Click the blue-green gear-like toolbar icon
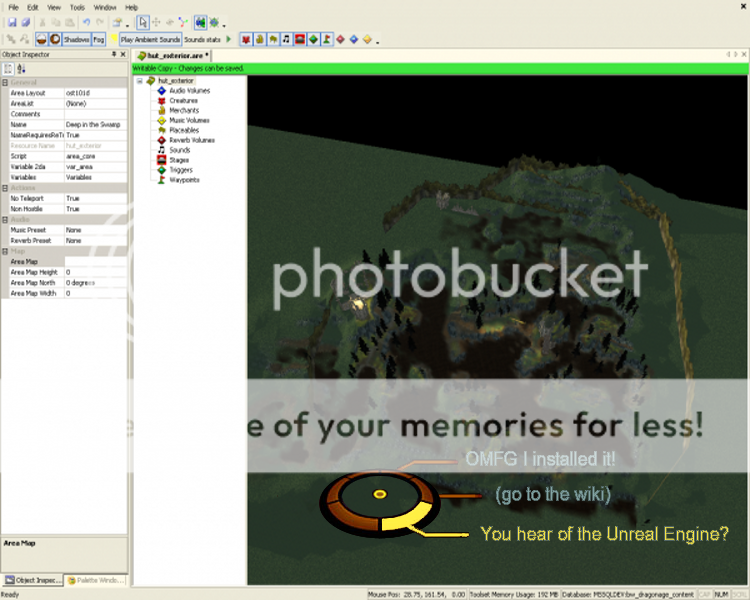The image size is (750, 600). coord(214,22)
